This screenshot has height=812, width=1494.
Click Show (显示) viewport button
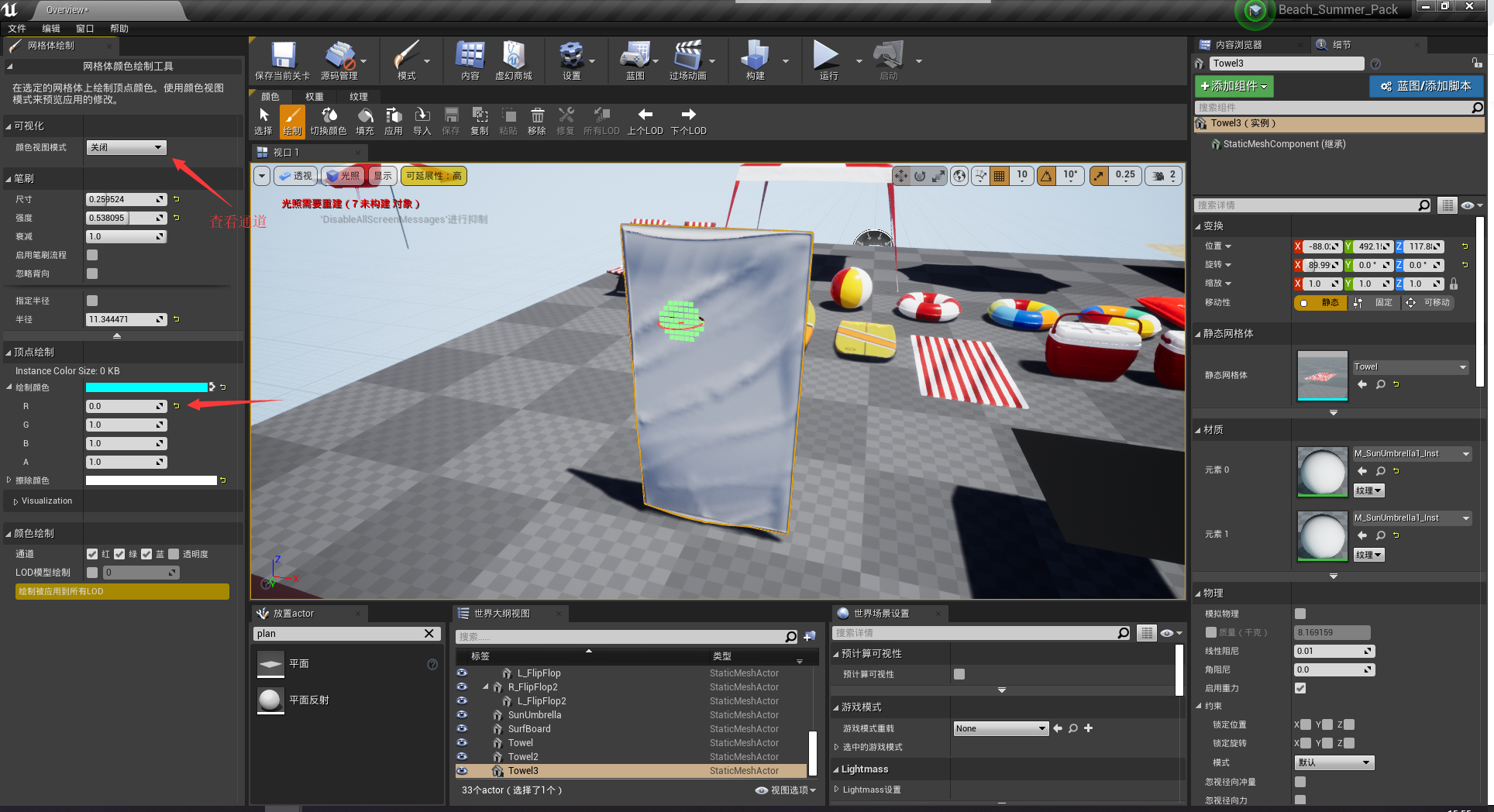coord(383,176)
